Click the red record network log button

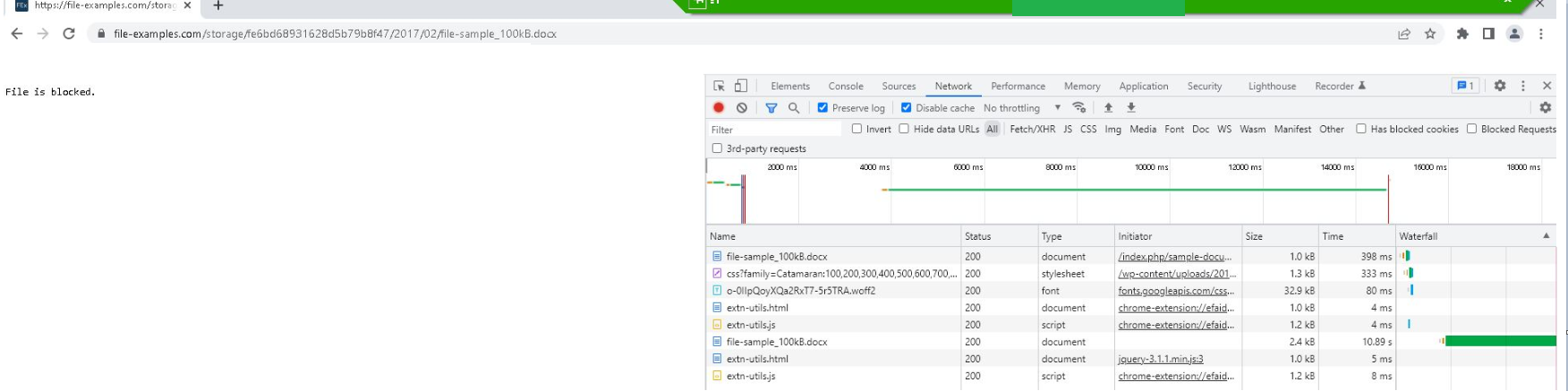pyautogui.click(x=719, y=107)
